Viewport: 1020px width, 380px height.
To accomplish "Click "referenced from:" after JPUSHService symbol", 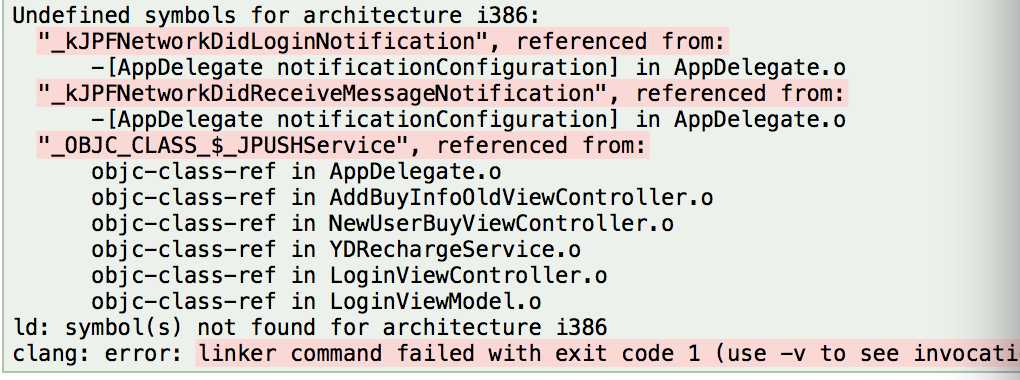I will click(541, 146).
